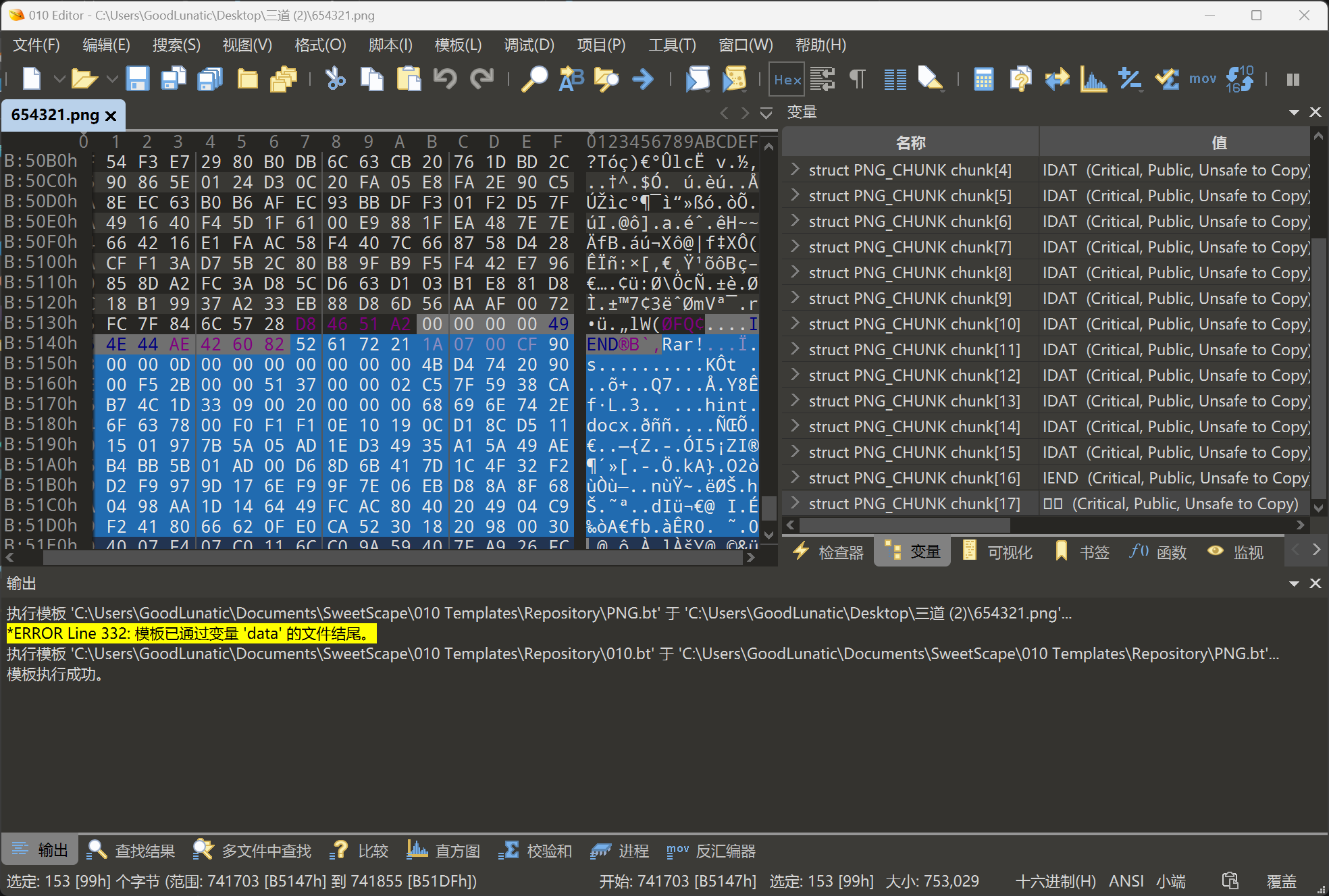Expand struct PNG_CHUNK chunk[17] row

pyautogui.click(x=795, y=502)
